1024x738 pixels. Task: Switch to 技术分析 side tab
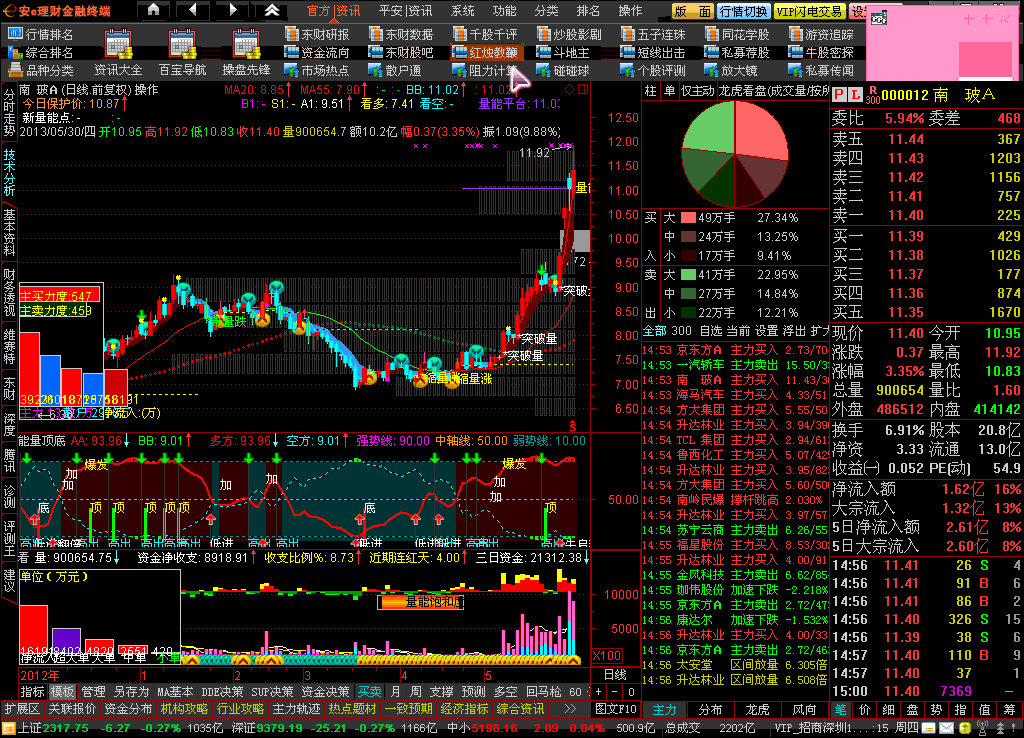tap(9, 172)
